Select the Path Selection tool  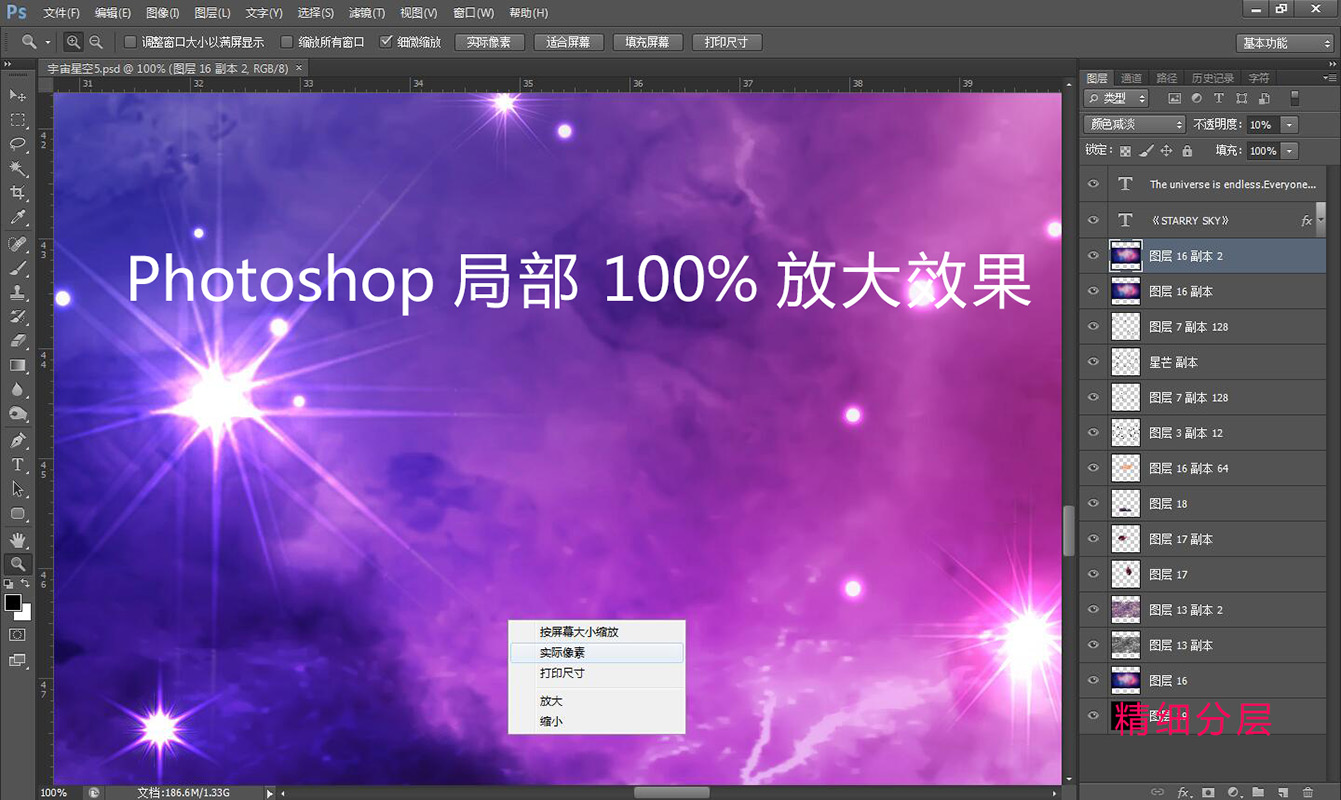(18, 489)
